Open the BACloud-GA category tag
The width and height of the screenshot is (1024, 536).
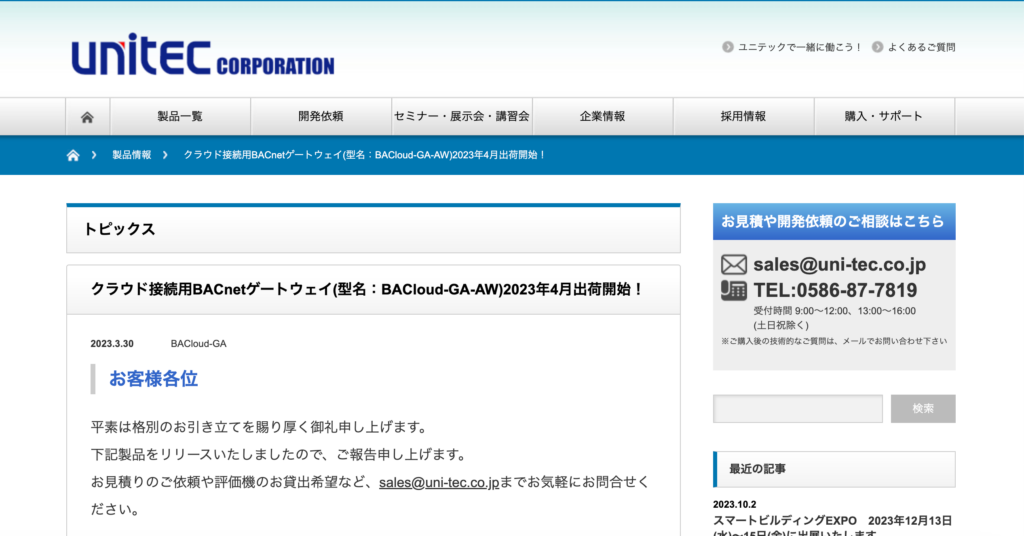(199, 343)
